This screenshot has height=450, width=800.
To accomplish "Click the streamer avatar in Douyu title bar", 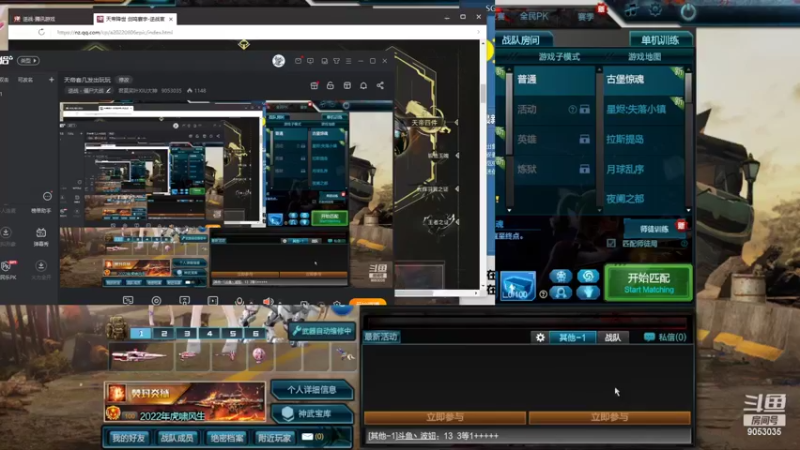I will [x=278, y=61].
